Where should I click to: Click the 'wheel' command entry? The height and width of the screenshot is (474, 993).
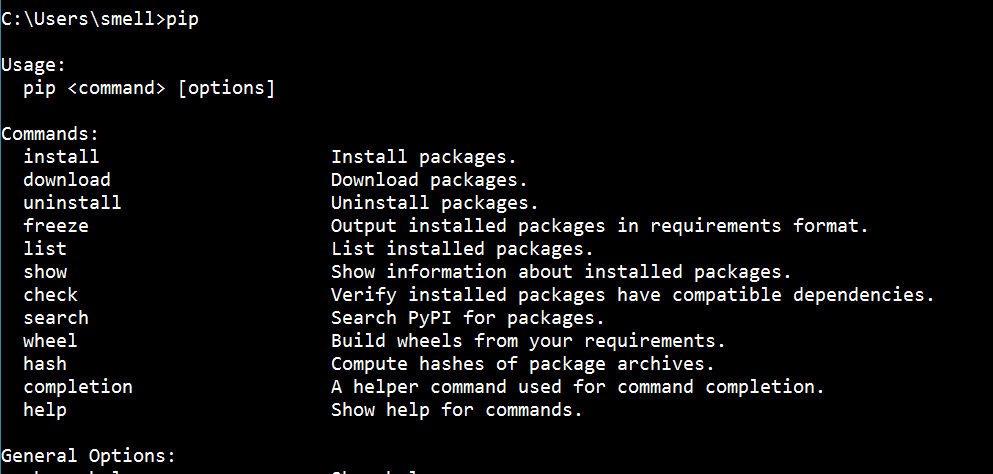click(x=51, y=341)
